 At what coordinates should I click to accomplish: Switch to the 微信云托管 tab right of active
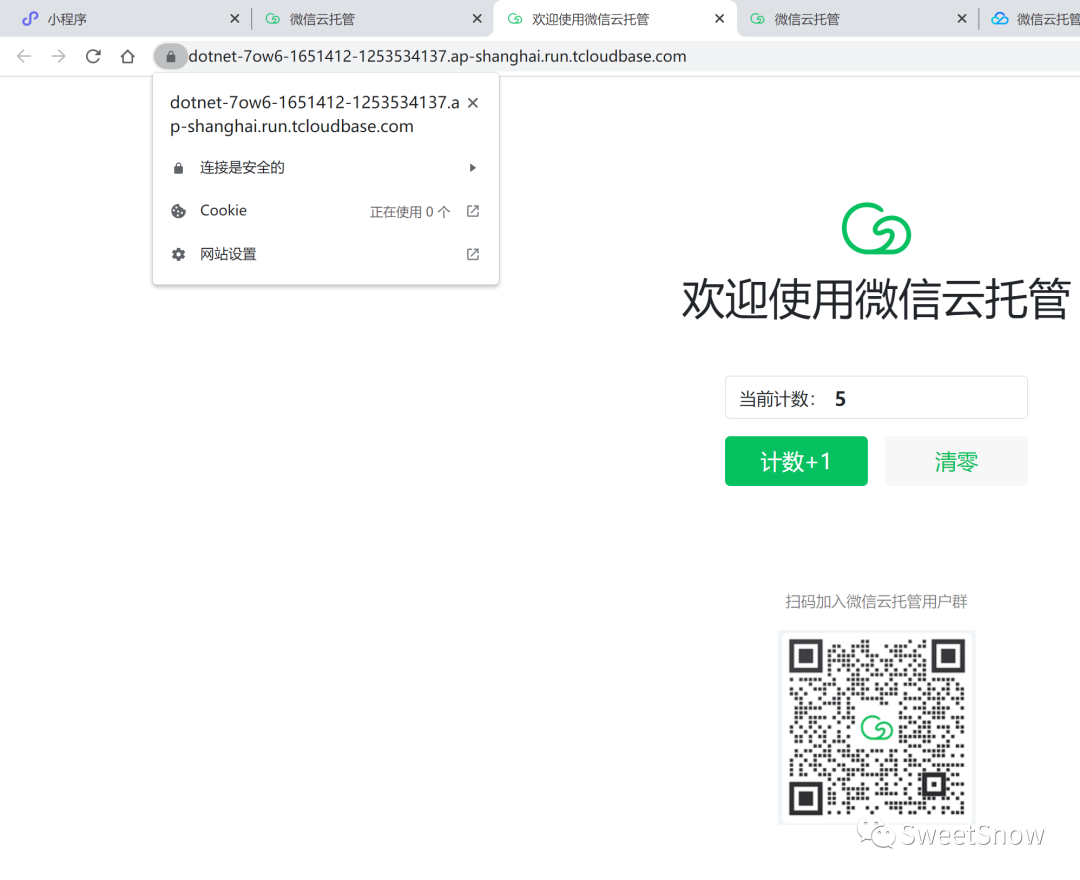(x=857, y=19)
